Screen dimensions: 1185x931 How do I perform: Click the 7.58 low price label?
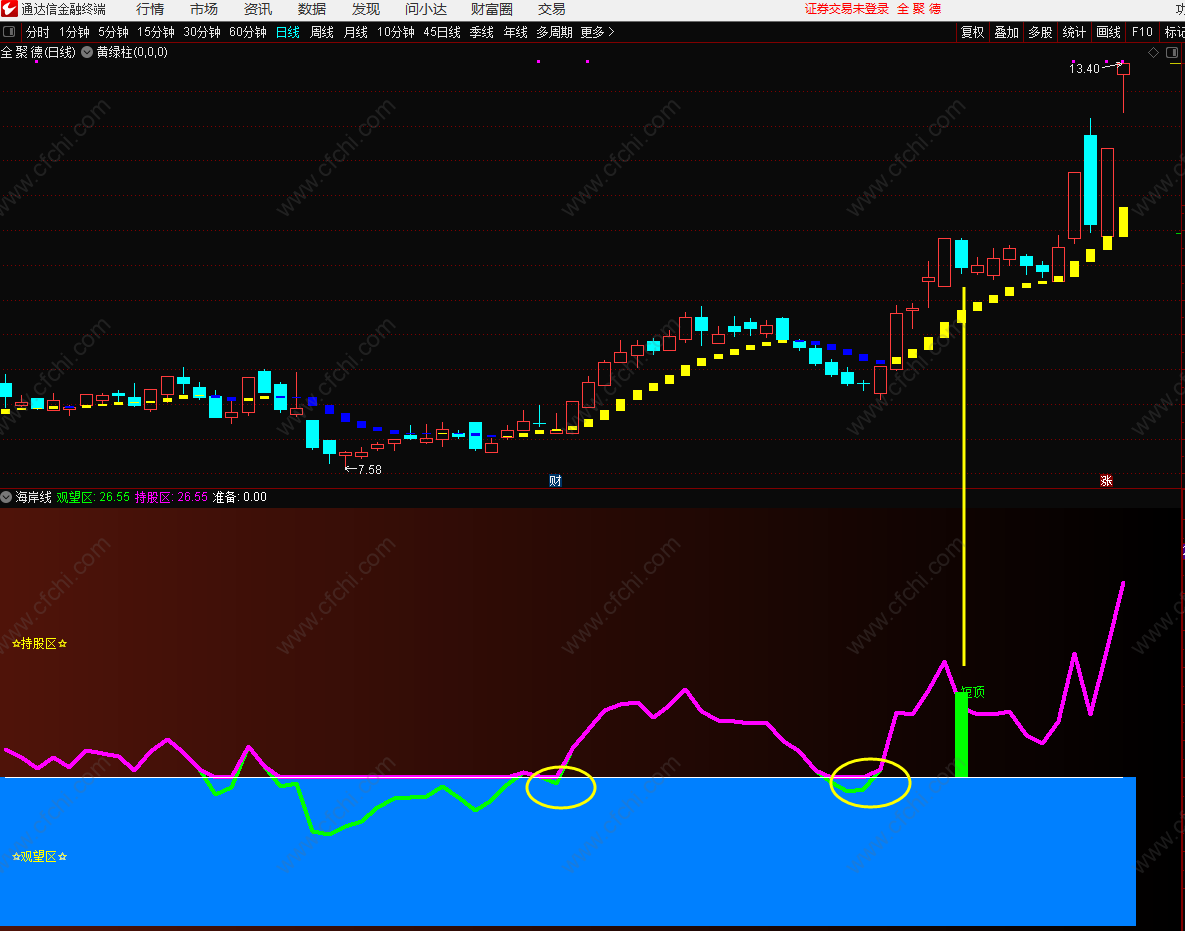[370, 469]
